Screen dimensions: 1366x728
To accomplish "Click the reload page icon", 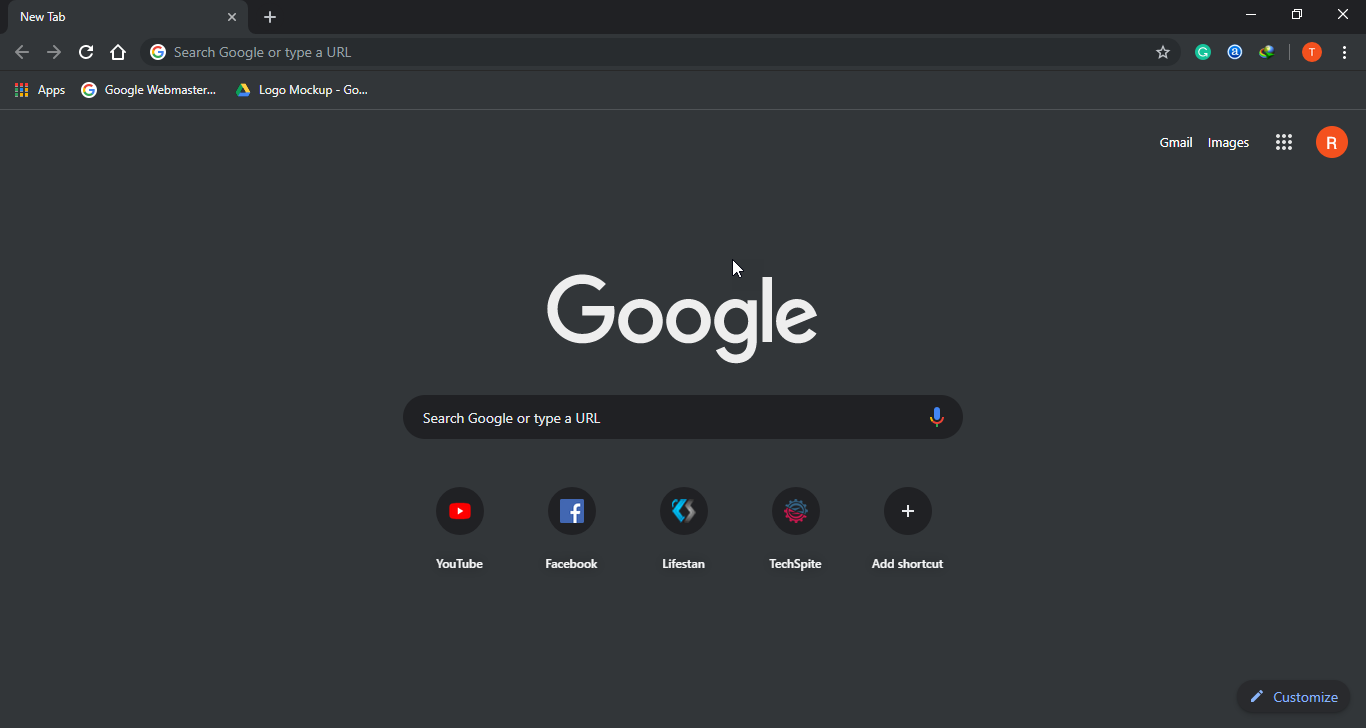I will [x=86, y=52].
